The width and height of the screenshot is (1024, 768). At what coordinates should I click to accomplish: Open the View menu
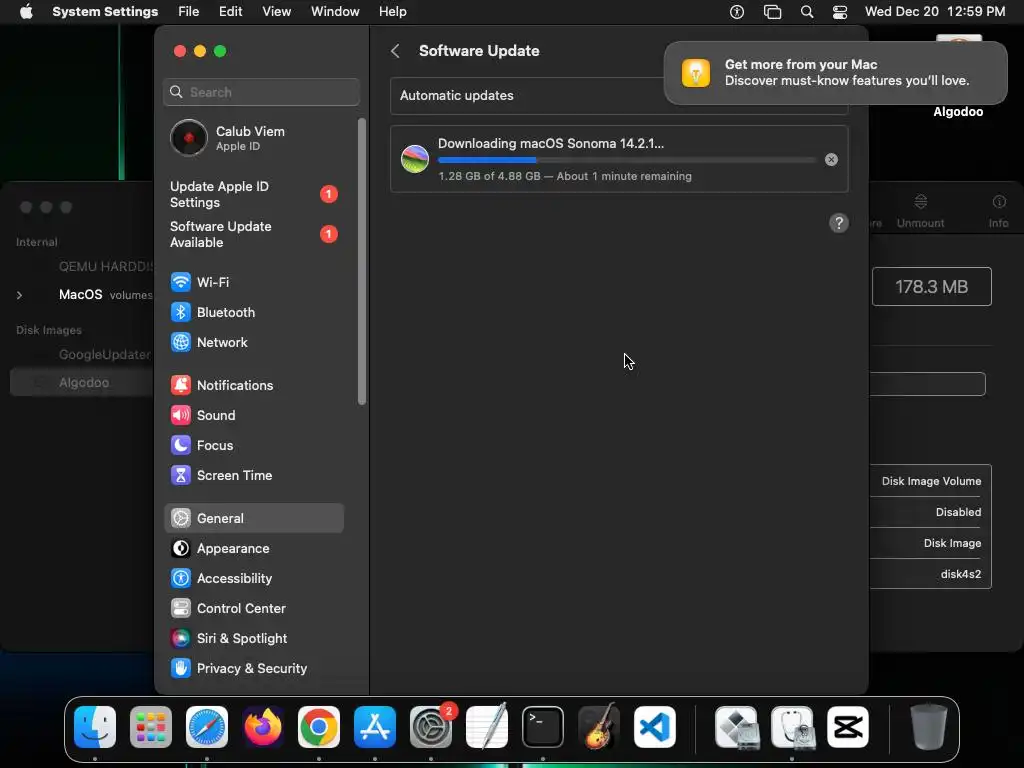tap(276, 12)
